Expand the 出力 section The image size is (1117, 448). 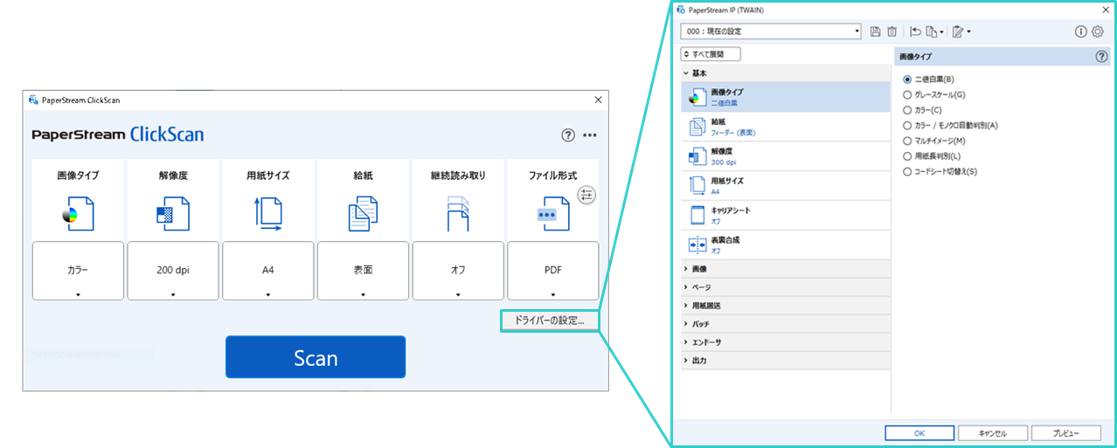click(786, 361)
